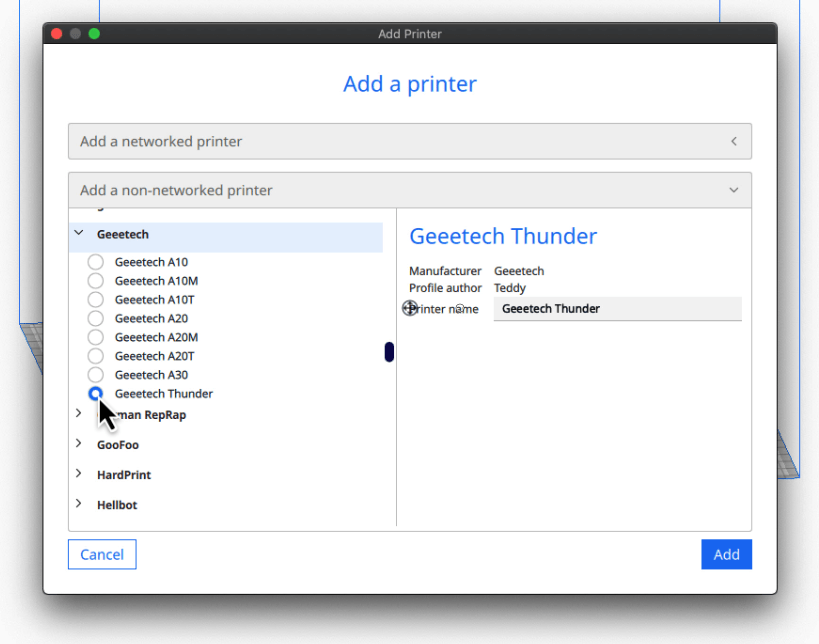The height and width of the screenshot is (644, 819).
Task: Click the printer list scrollbar handle
Action: click(x=389, y=352)
